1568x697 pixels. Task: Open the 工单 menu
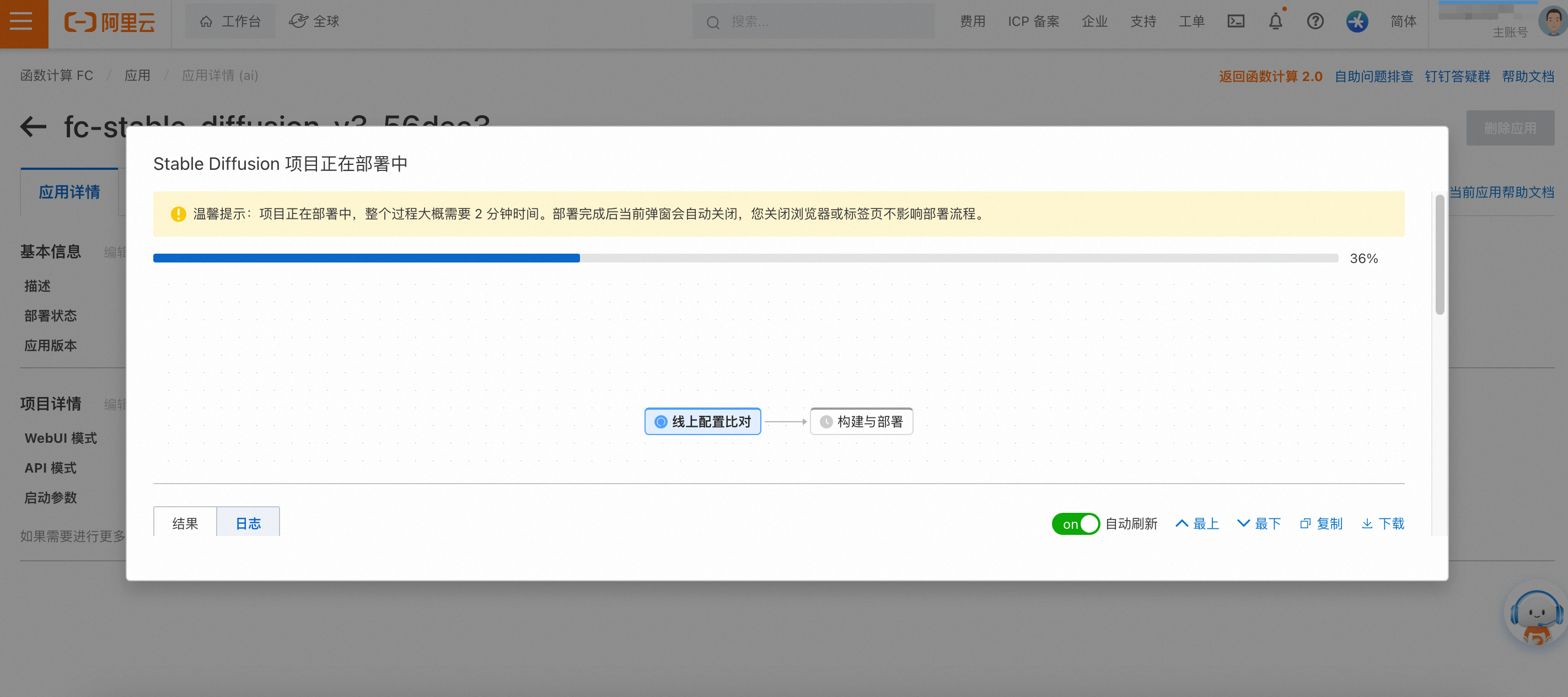(1192, 22)
